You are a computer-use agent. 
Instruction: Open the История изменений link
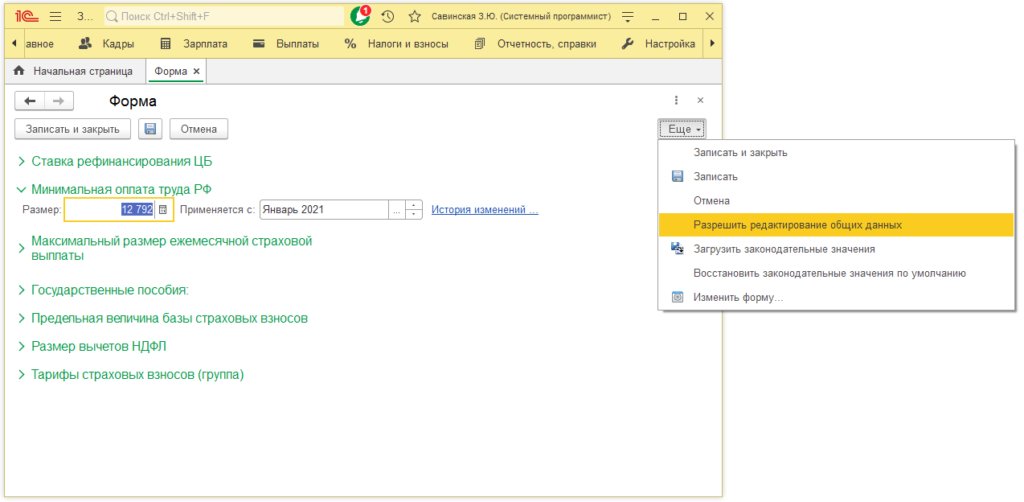point(485,210)
